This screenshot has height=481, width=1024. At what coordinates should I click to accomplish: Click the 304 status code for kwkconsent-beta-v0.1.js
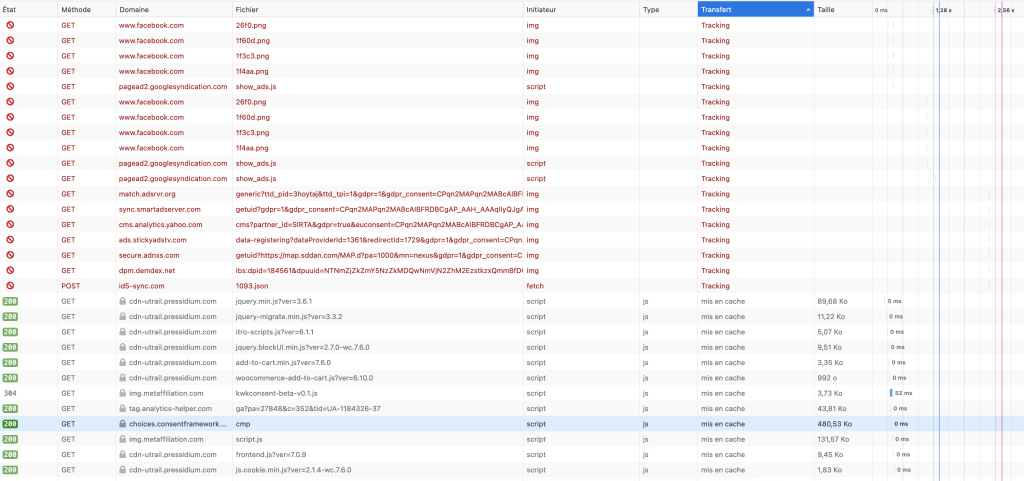tap(10, 393)
